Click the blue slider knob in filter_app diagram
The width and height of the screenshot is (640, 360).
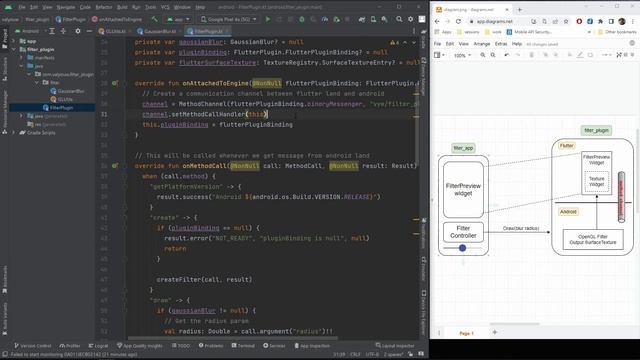[462, 248]
